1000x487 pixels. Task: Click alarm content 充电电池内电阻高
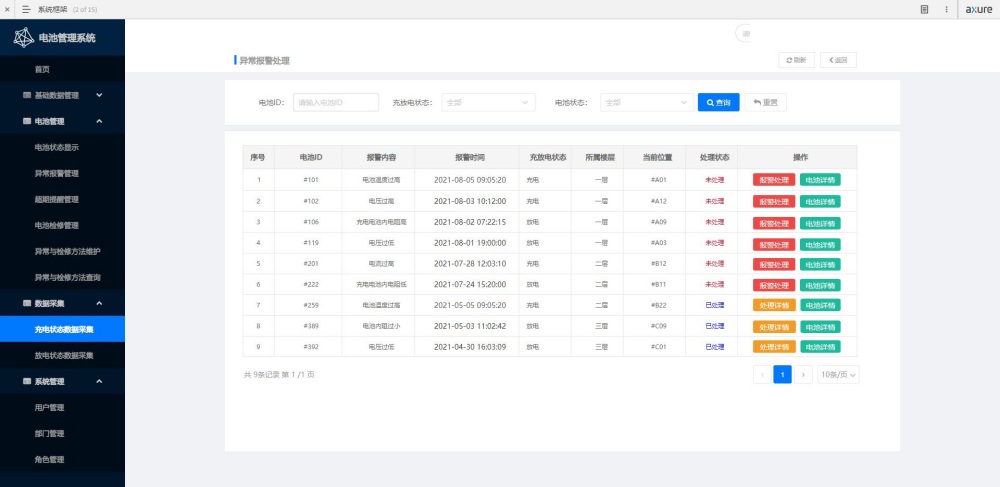click(381, 222)
